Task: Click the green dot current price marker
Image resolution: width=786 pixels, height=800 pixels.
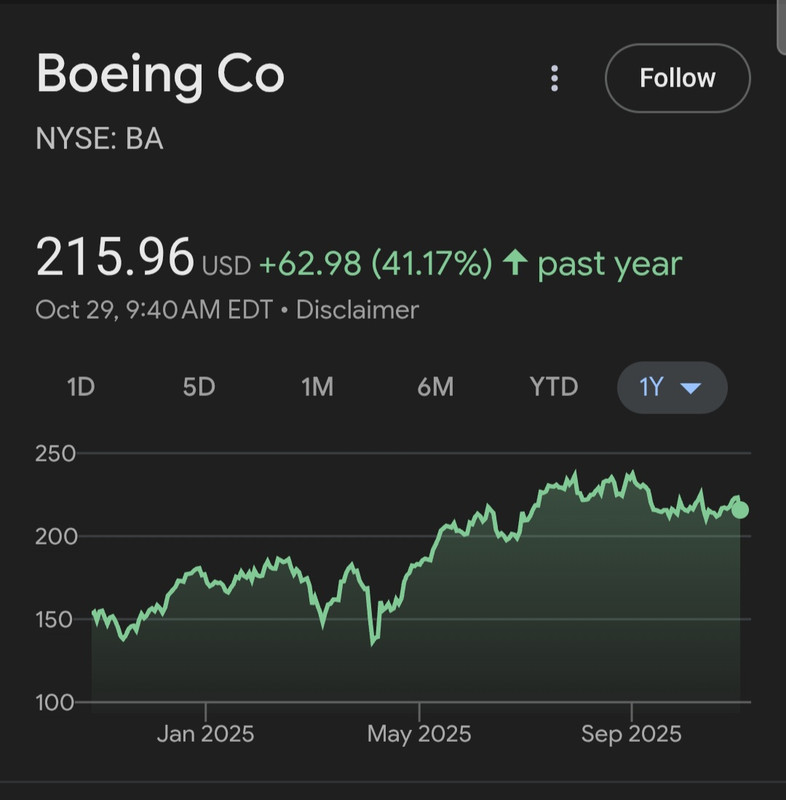Action: point(740,510)
